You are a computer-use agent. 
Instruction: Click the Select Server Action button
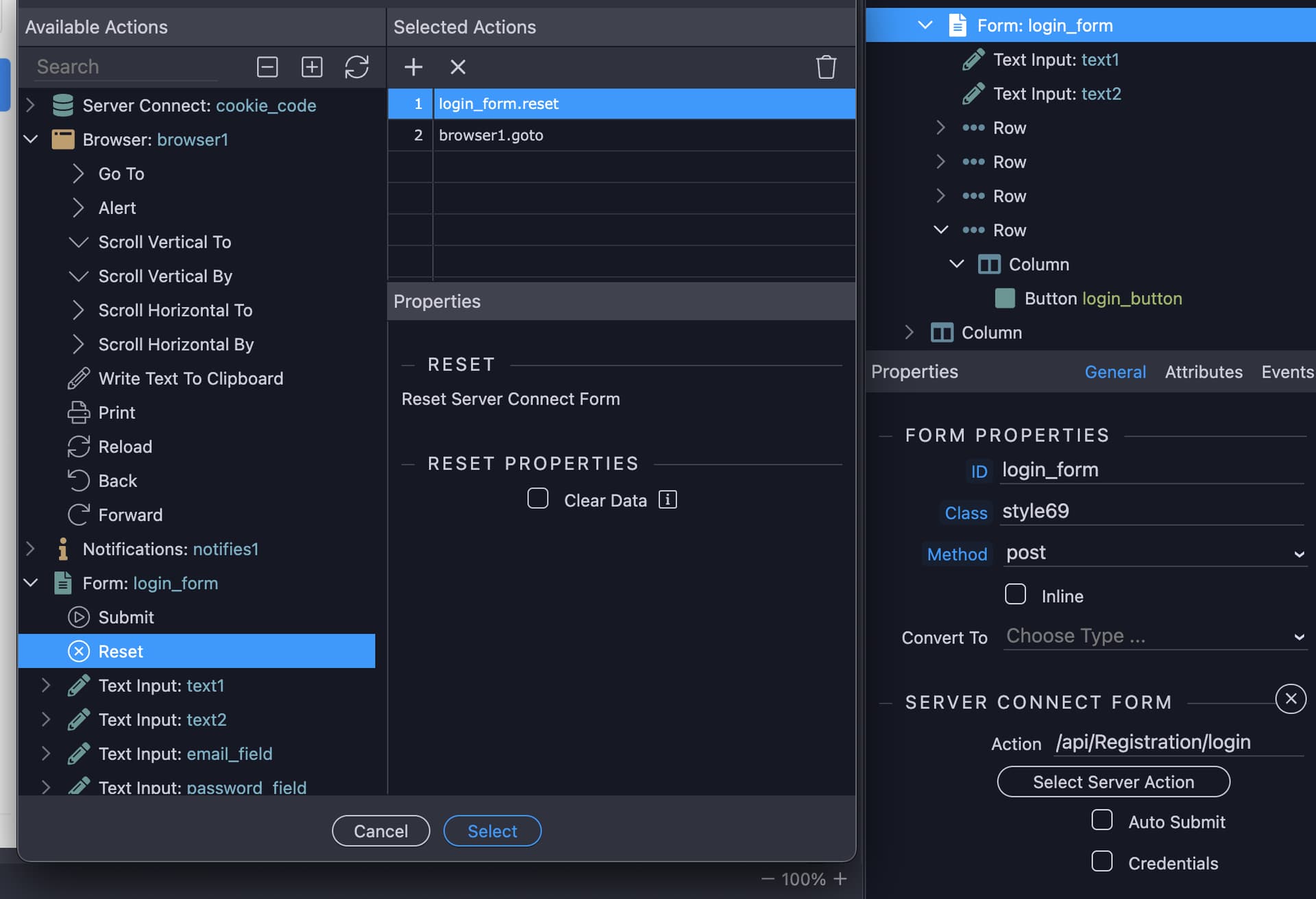tap(1113, 782)
